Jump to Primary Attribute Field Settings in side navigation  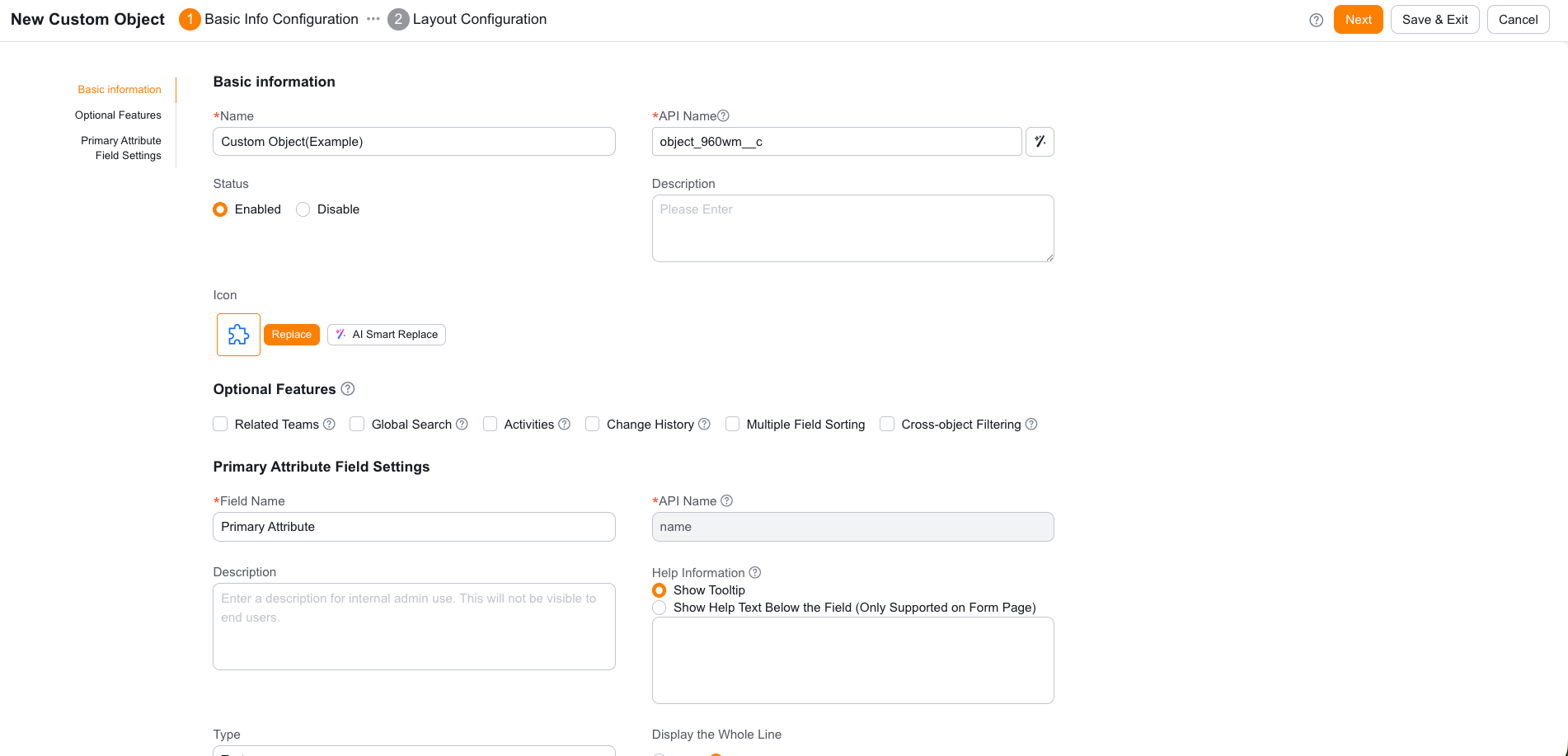tap(121, 148)
